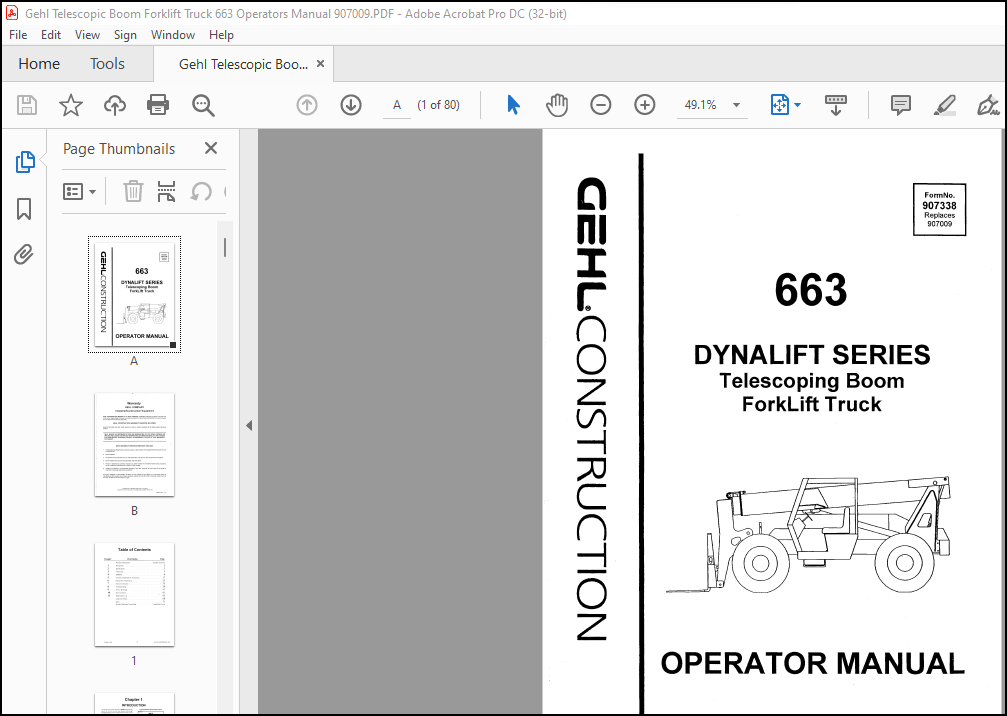The width and height of the screenshot is (1007, 716).
Task: Click the FormNo. 907338 box
Action: [940, 209]
